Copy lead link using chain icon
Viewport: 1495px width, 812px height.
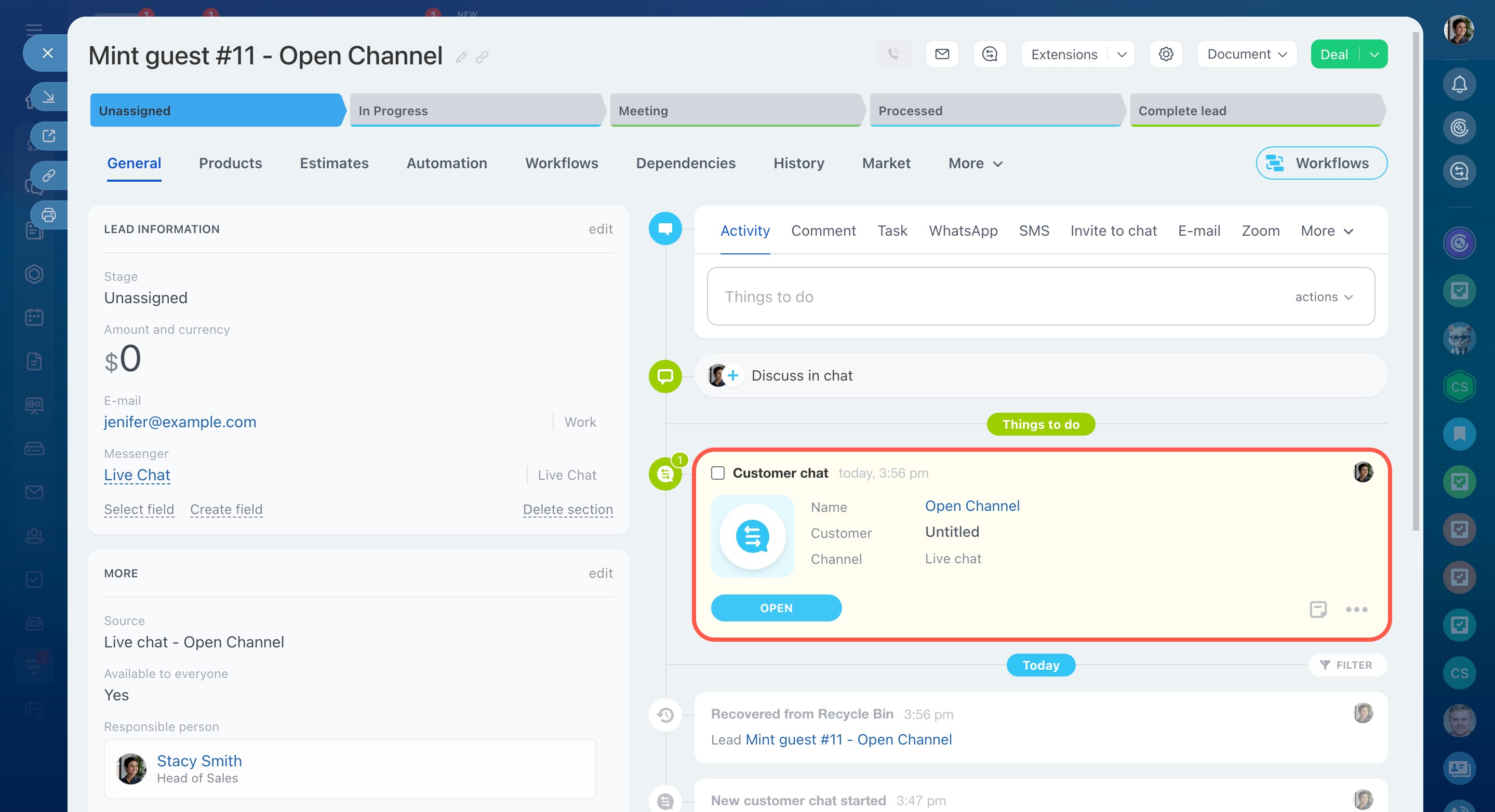482,57
